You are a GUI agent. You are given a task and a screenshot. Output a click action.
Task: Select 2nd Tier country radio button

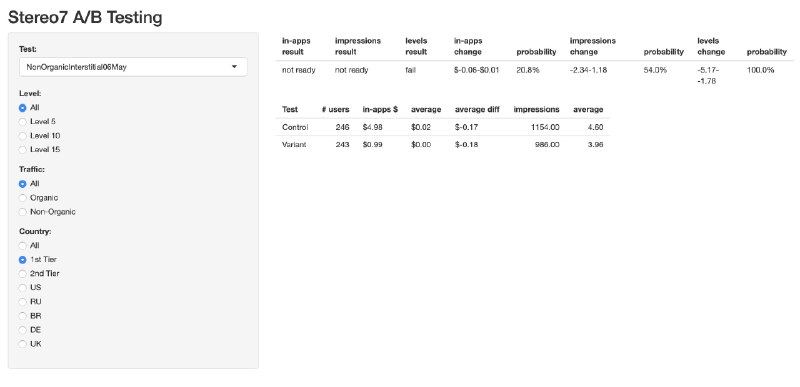[22, 274]
